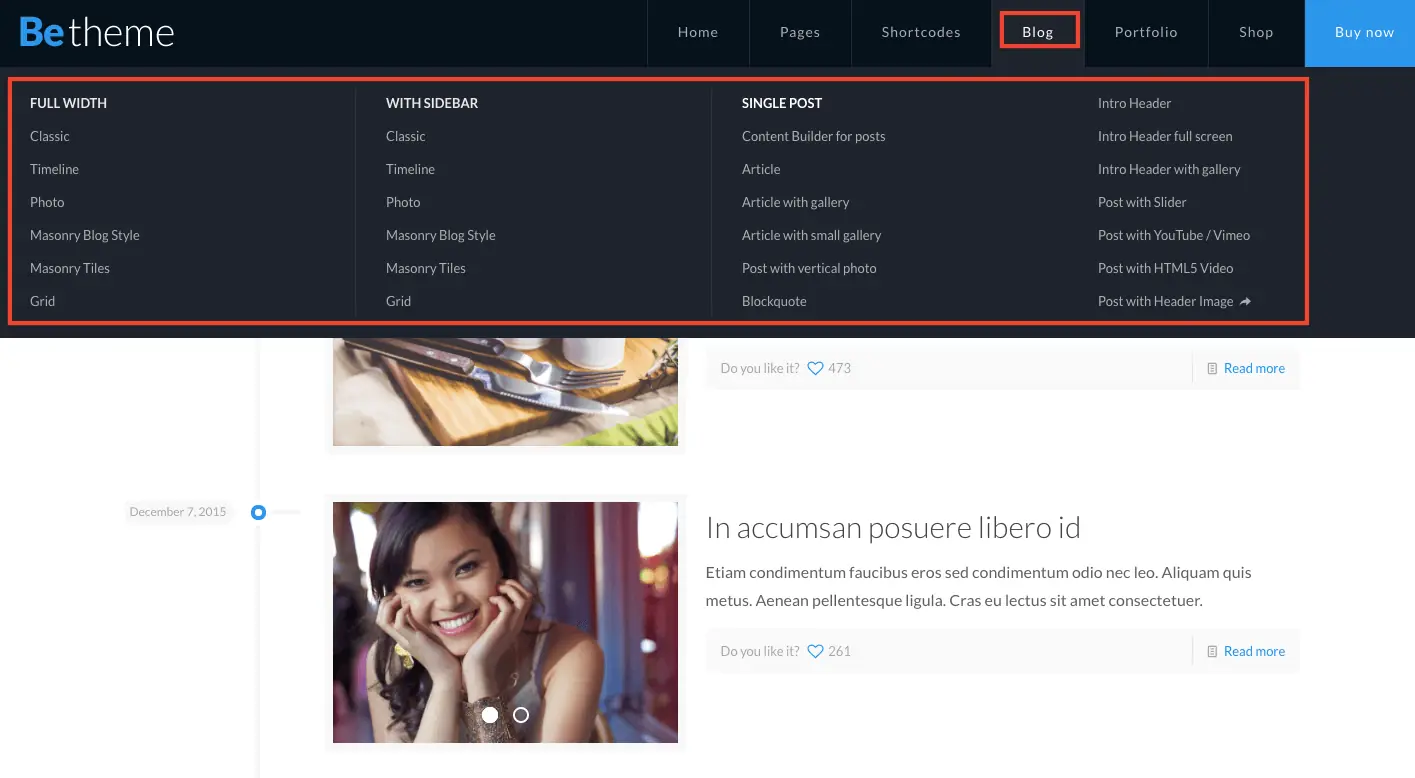The image size is (1415, 778).
Task: Click the December 7, 2015 timeline marker dot
Action: click(x=258, y=512)
